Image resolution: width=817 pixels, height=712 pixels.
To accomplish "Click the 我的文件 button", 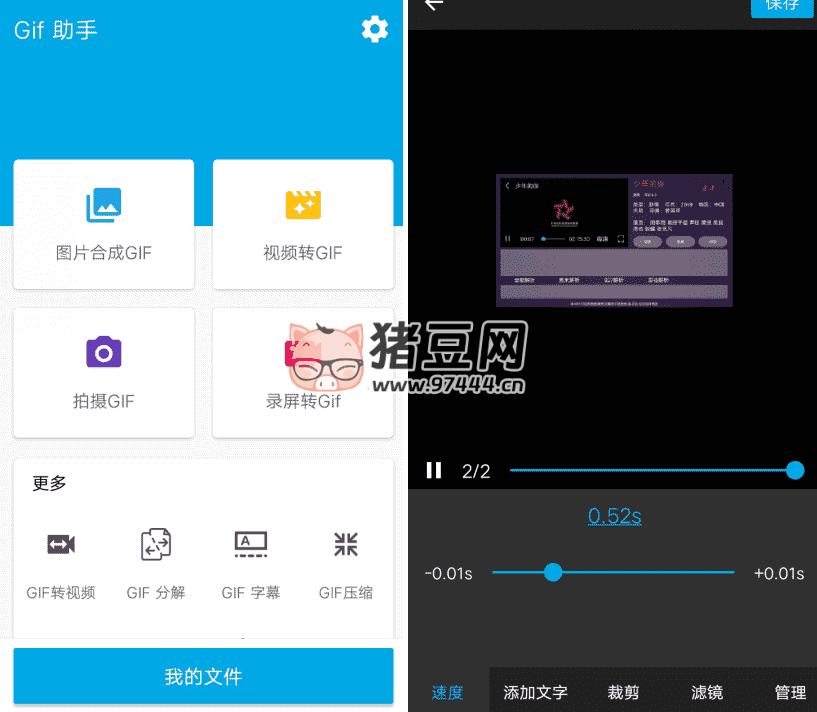I will click(x=203, y=677).
